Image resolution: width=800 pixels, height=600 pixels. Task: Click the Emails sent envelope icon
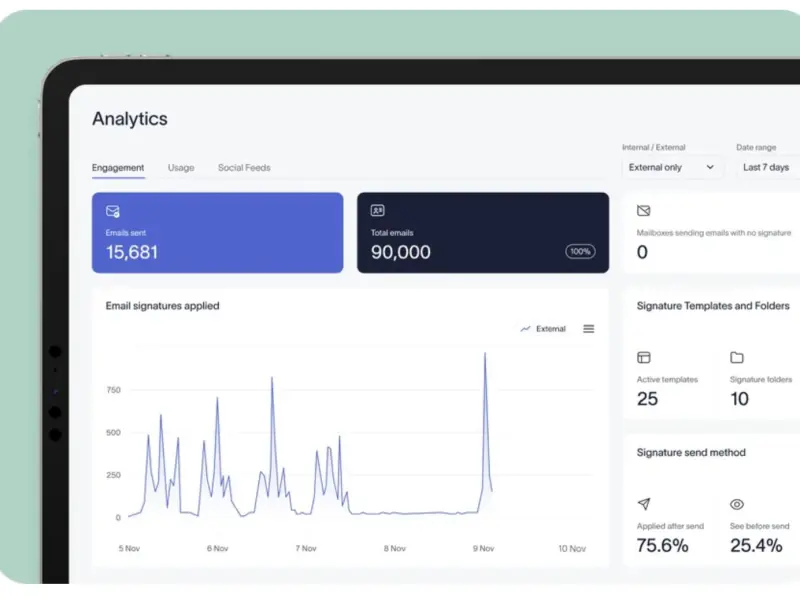[x=113, y=211]
